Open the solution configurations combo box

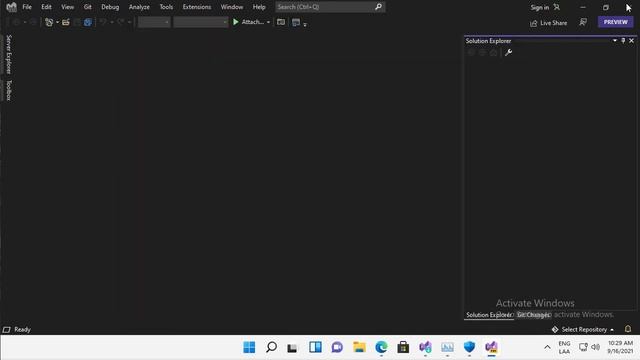tap(154, 22)
